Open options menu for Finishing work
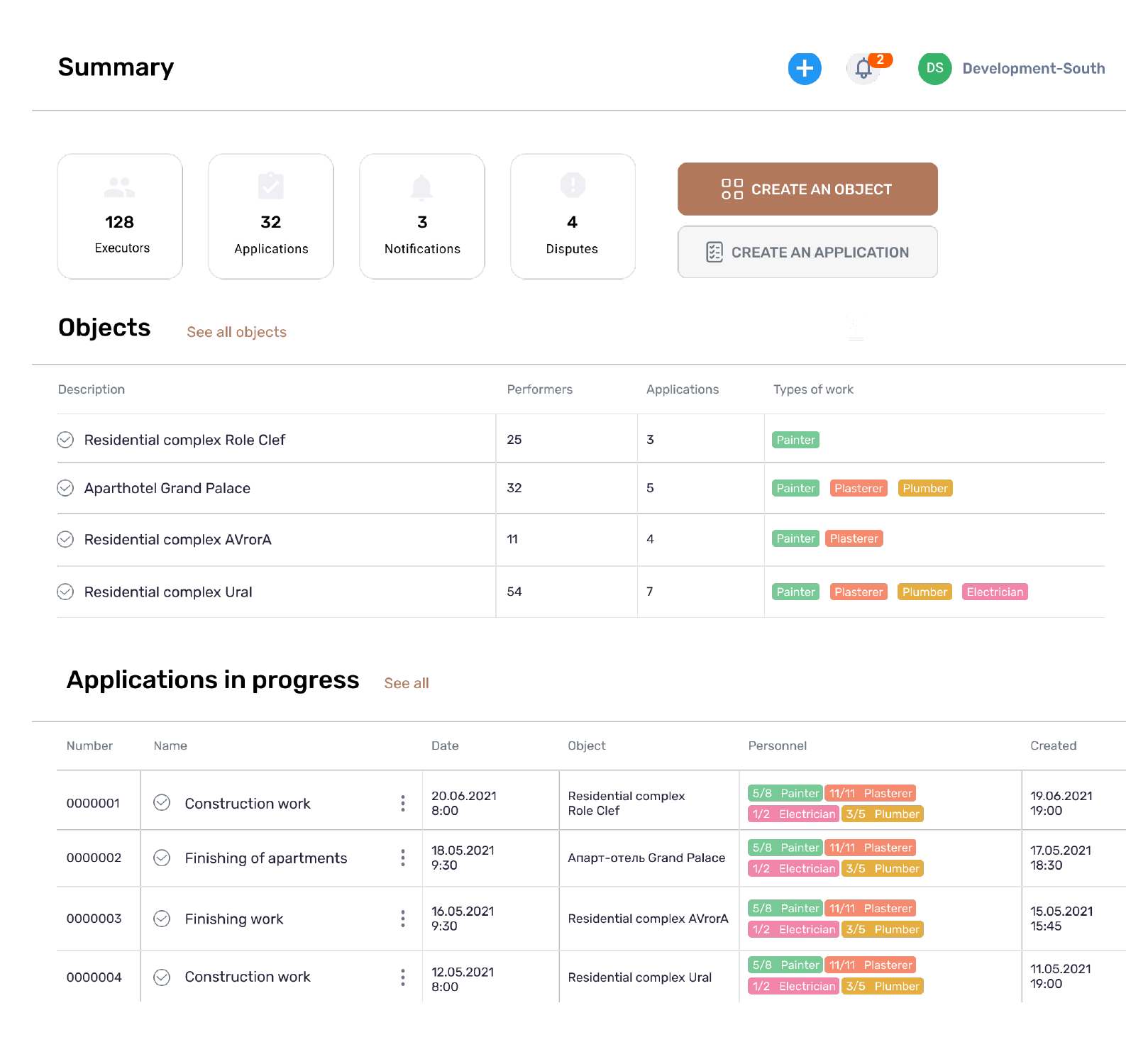The width and height of the screenshot is (1126, 1064). 403,919
